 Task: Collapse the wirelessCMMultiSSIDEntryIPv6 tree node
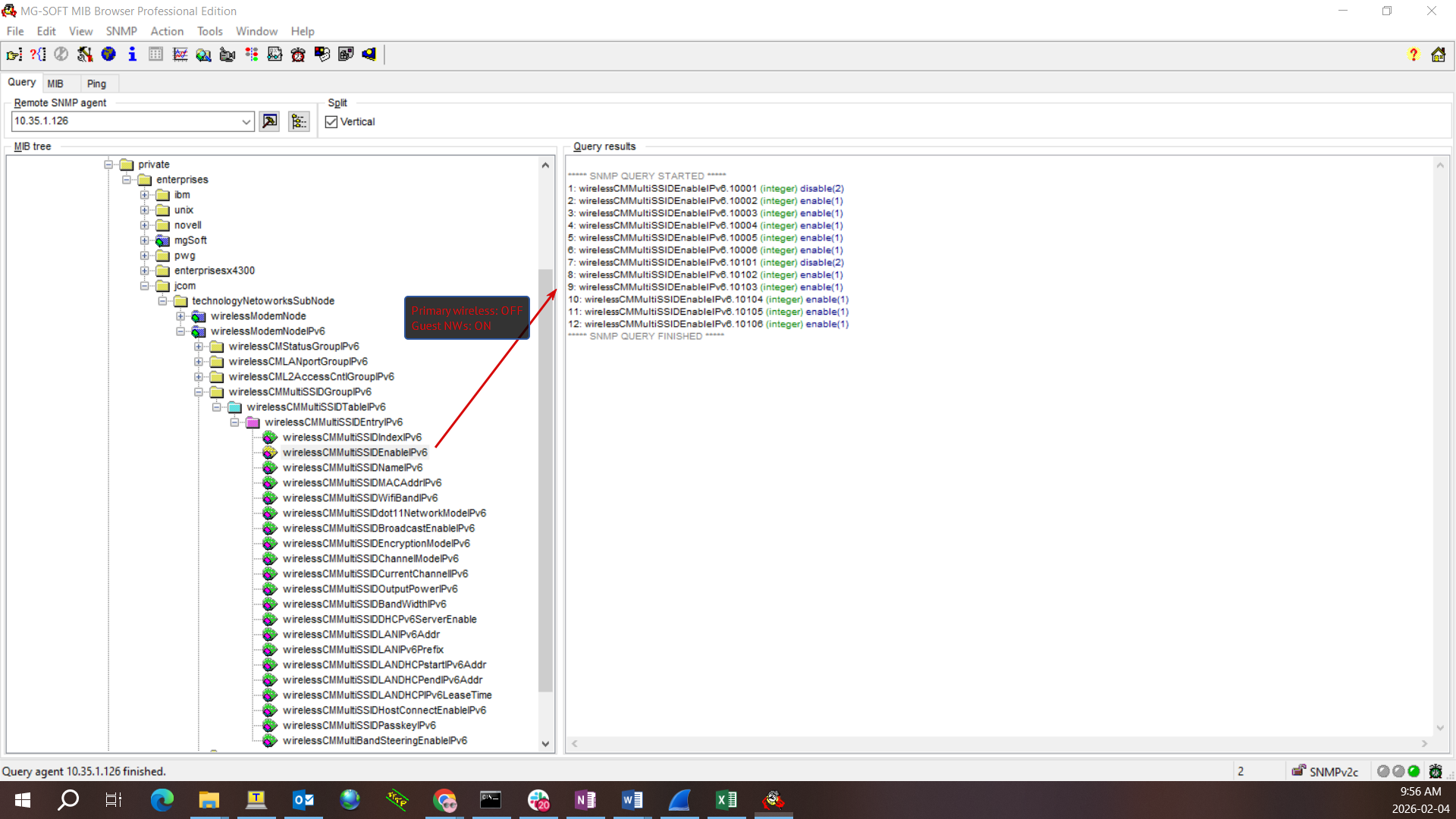[235, 422]
